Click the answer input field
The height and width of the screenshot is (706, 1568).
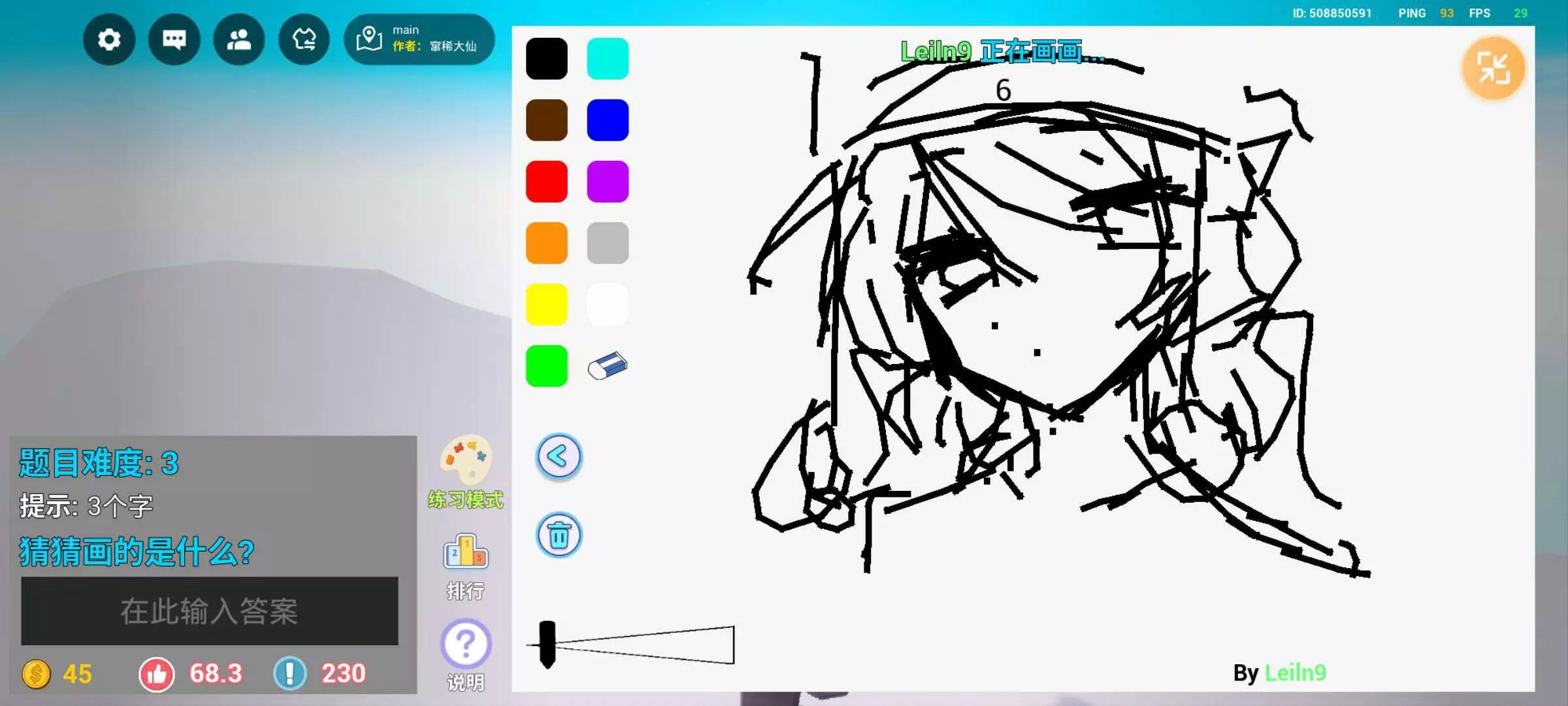[x=209, y=611]
